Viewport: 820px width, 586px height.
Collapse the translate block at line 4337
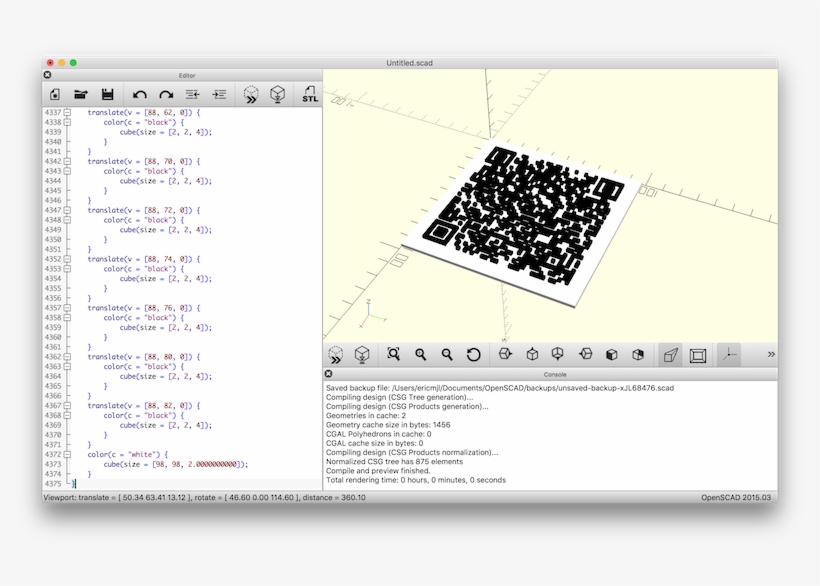click(x=64, y=112)
